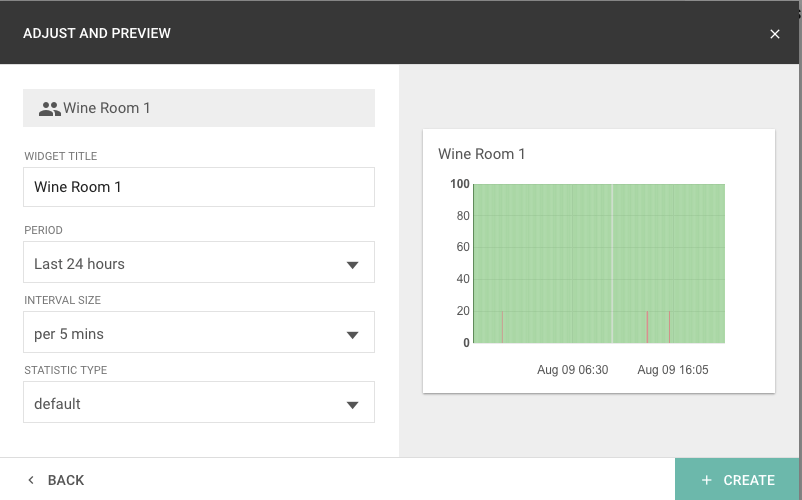Click the Aug 09 16:05 axis label

pyautogui.click(x=673, y=370)
